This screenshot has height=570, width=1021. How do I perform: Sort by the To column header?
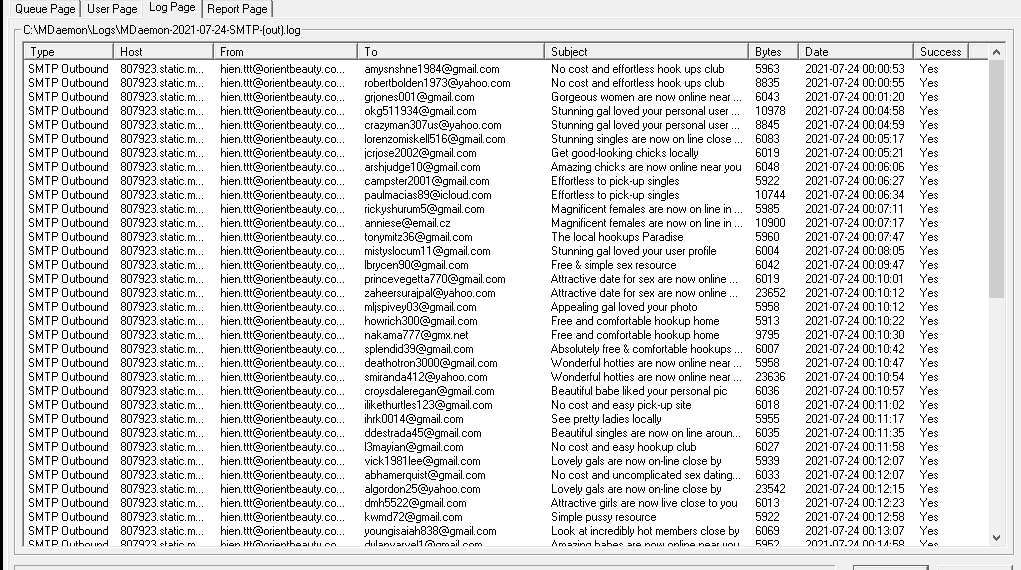(451, 51)
